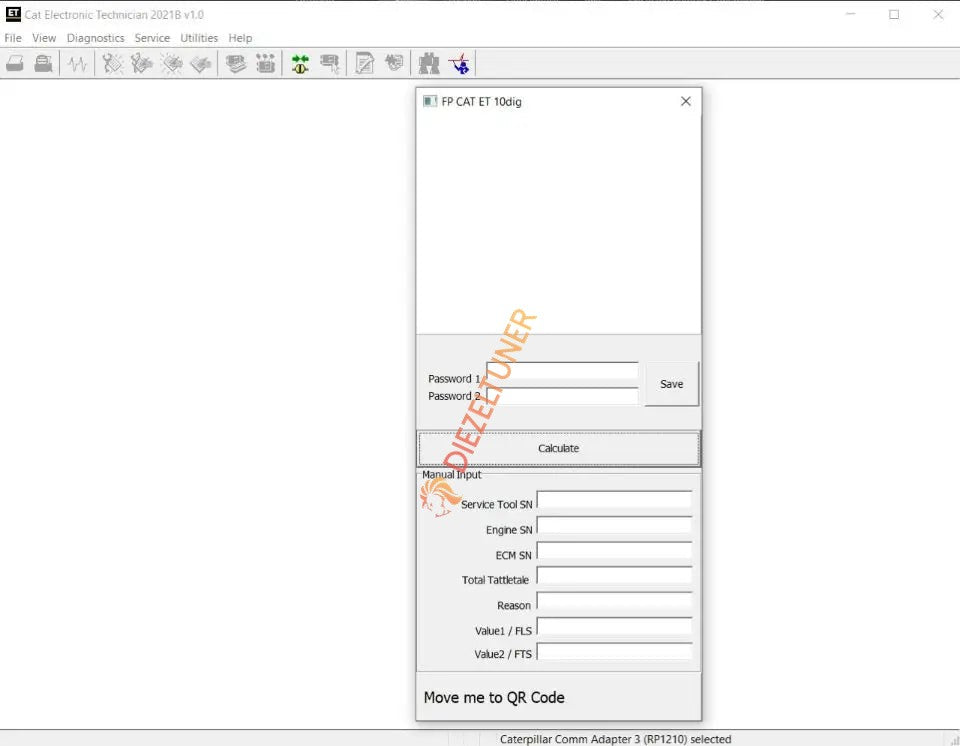The width and height of the screenshot is (960, 746).
Task: Click the ECM SN input field
Action: pyautogui.click(x=614, y=551)
